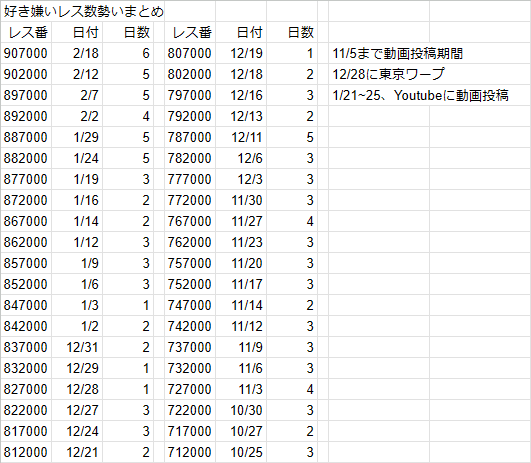
Task: Select date cell 2/18
Action: tap(77, 53)
